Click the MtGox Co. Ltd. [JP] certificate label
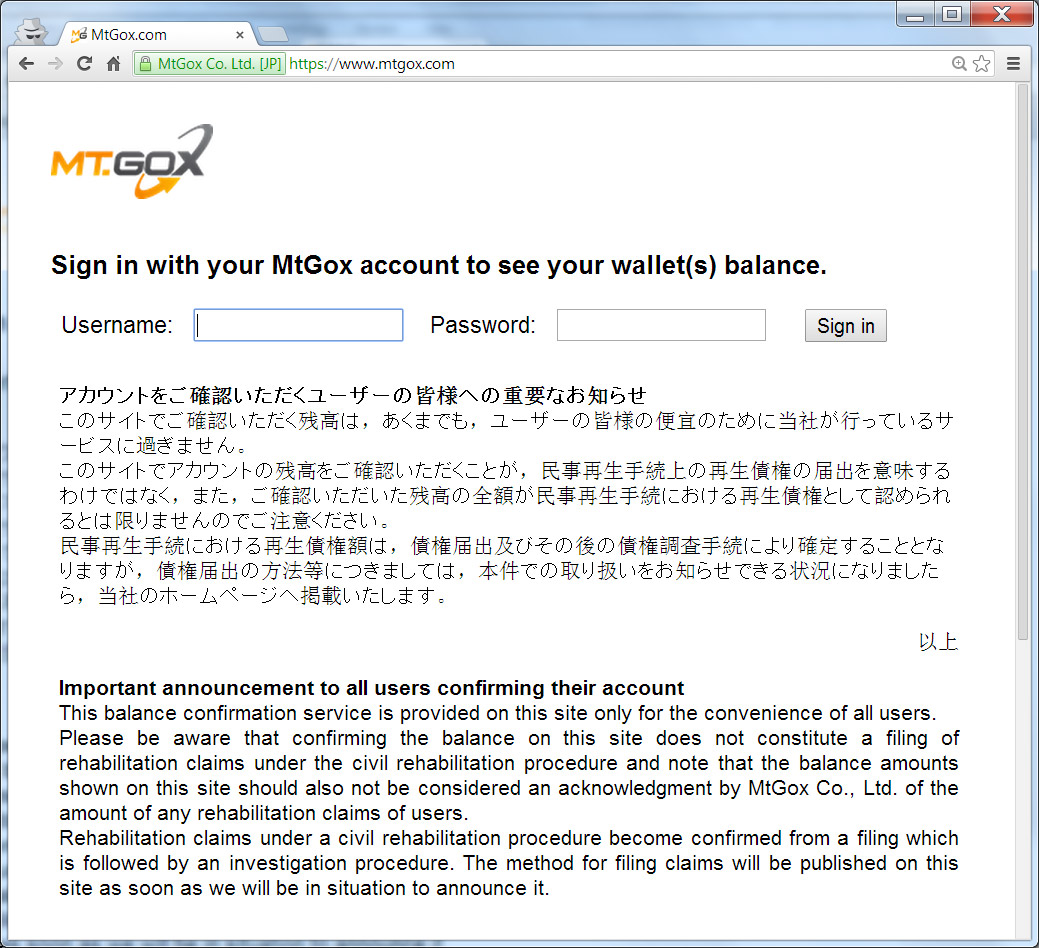 (219, 64)
